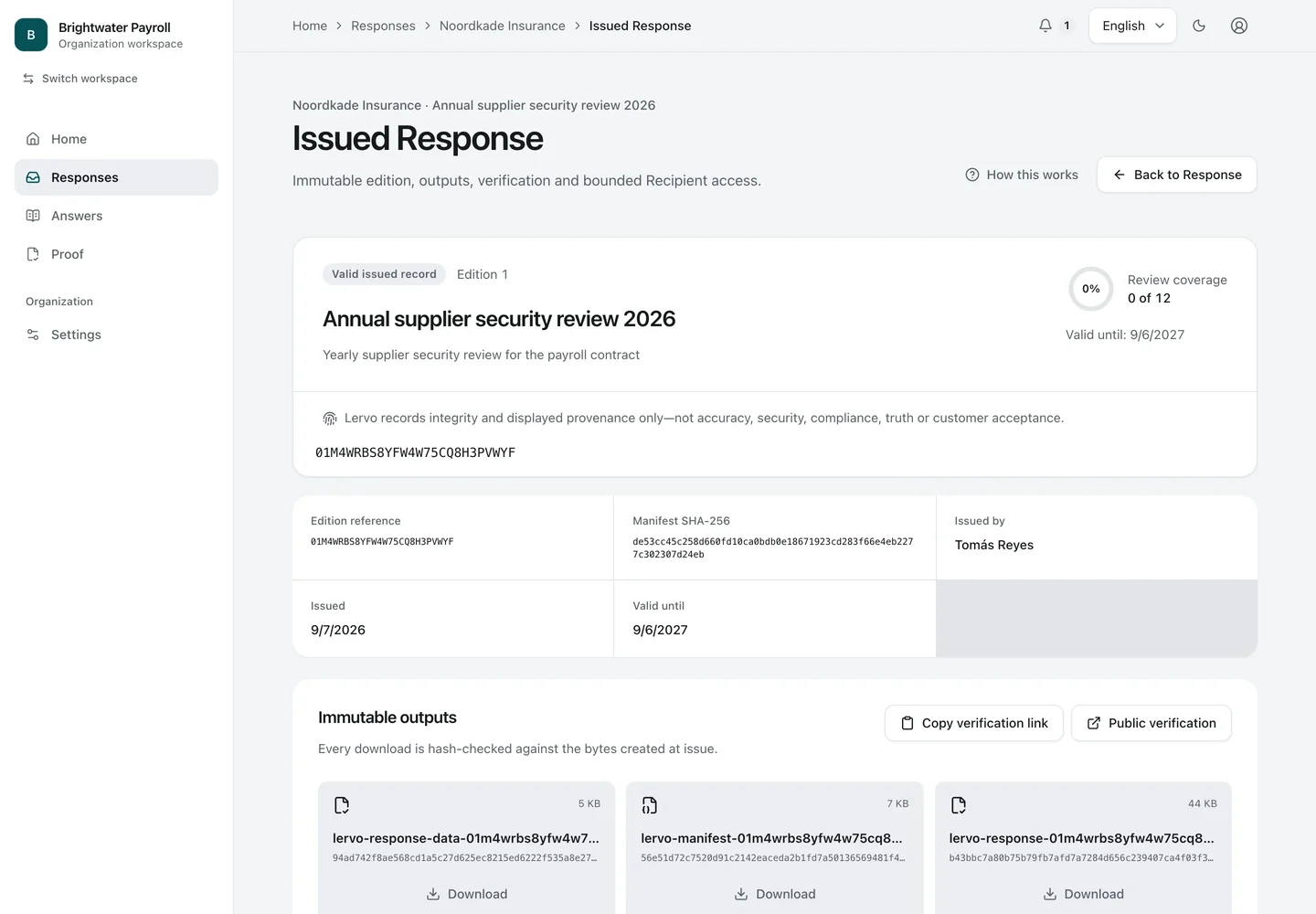Open Proof section in the sidebar

click(x=116, y=254)
